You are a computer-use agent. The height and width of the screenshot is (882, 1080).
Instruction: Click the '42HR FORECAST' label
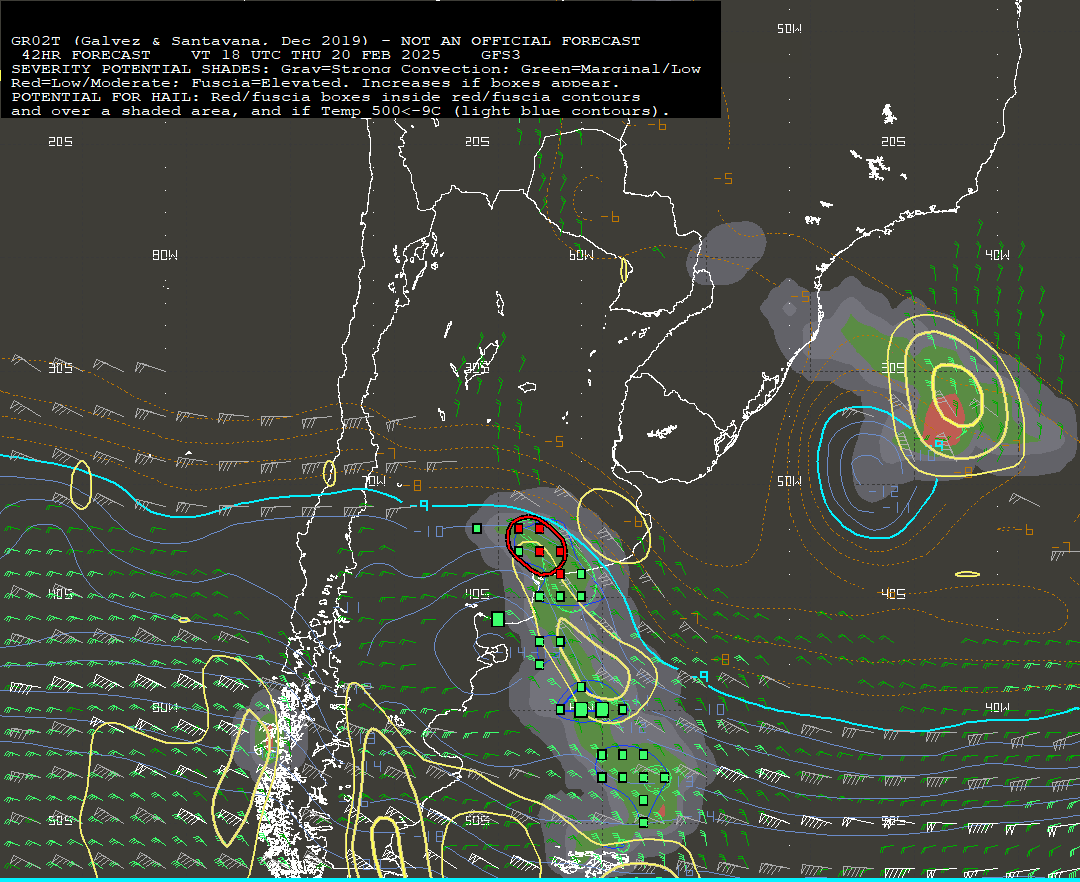point(86,55)
